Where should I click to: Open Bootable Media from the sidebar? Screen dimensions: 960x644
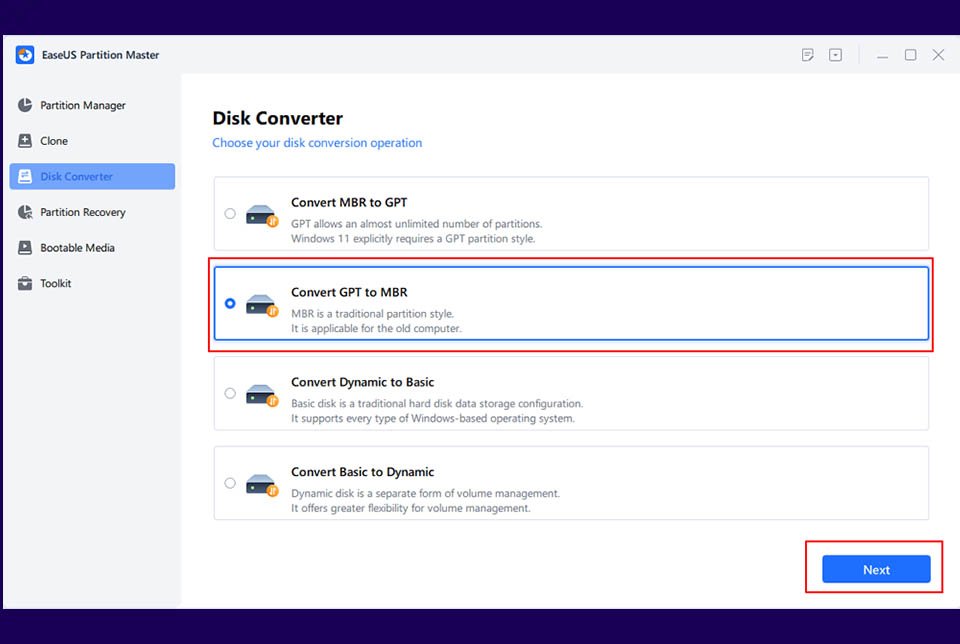[92, 247]
